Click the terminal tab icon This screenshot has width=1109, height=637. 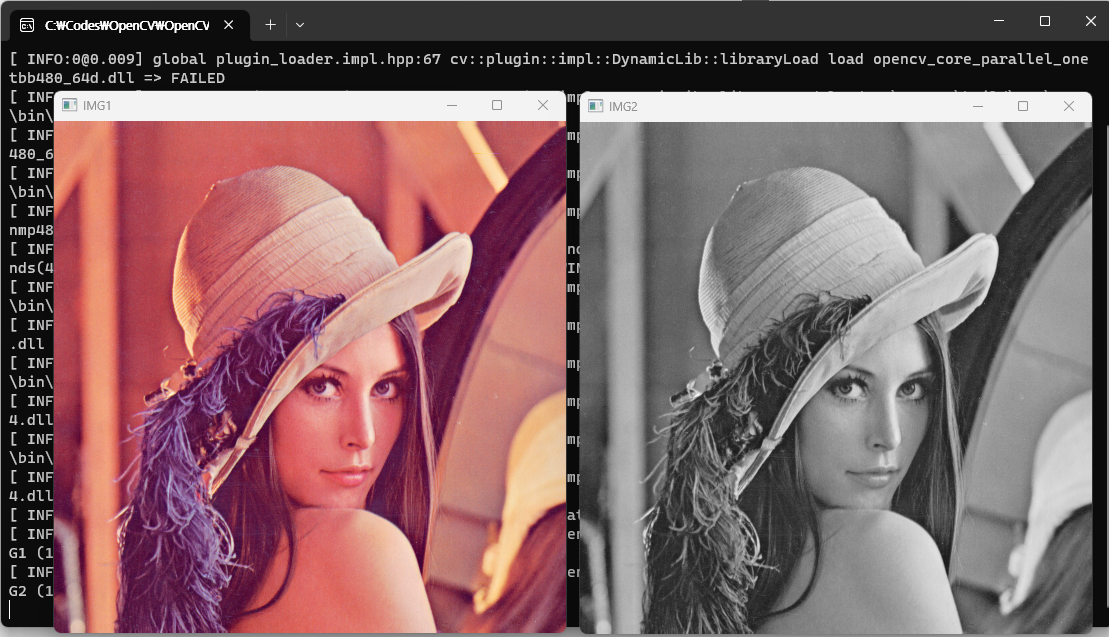(x=27, y=25)
